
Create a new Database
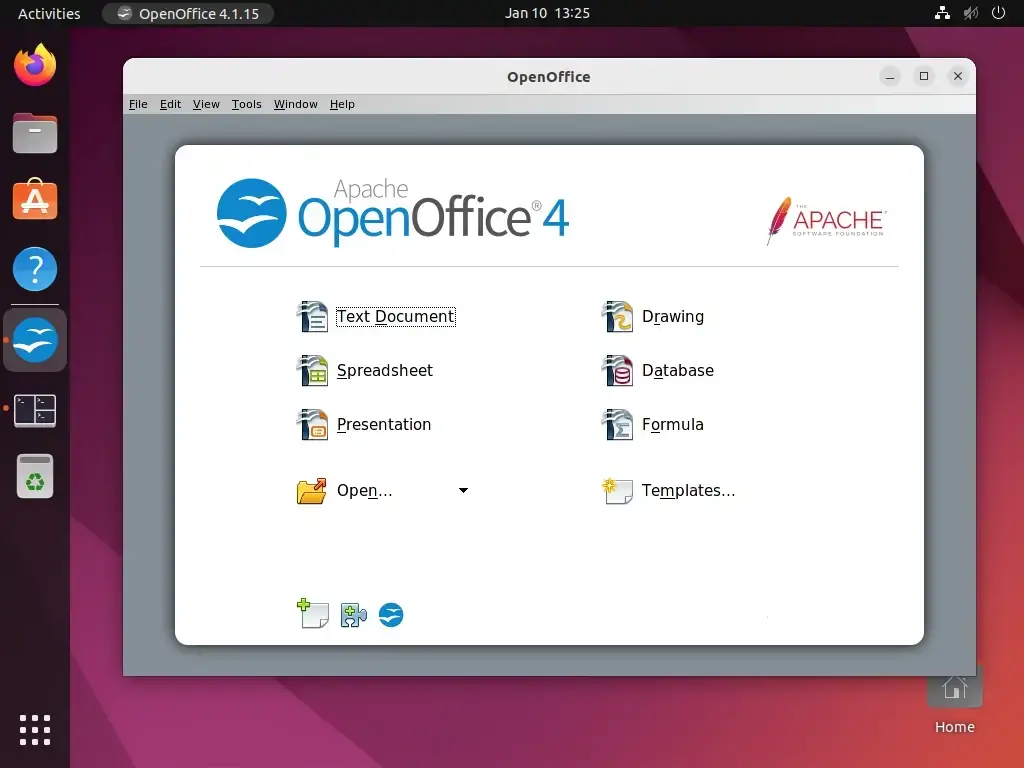coord(677,370)
